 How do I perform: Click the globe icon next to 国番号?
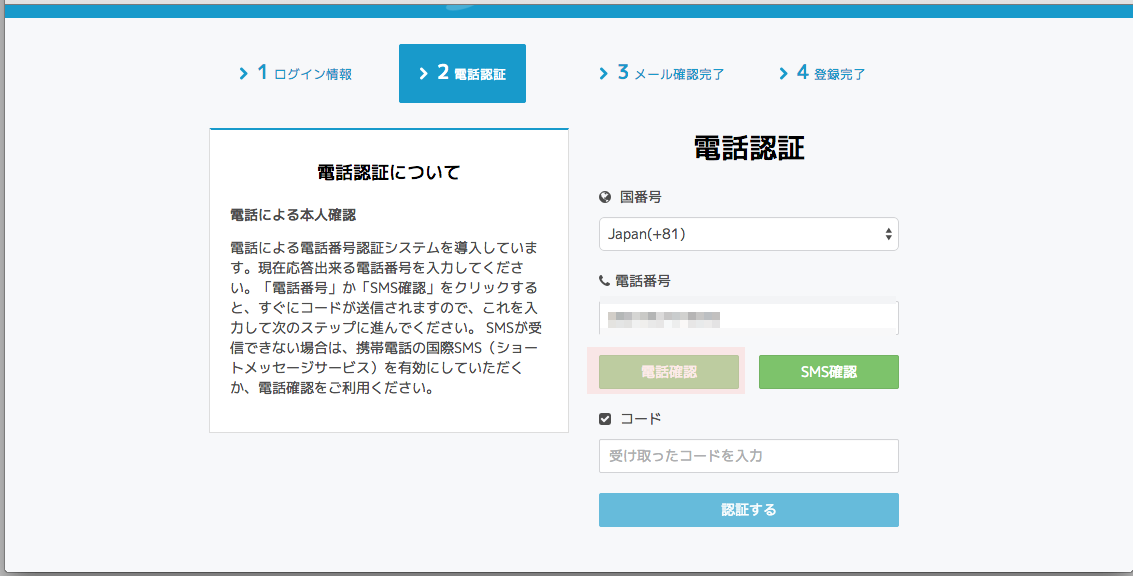pyautogui.click(x=604, y=197)
